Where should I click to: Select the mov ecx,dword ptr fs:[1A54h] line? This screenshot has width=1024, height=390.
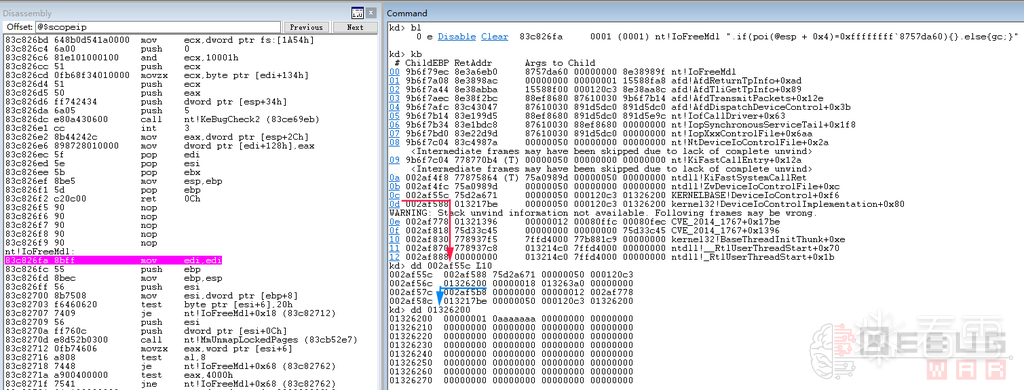pos(160,40)
